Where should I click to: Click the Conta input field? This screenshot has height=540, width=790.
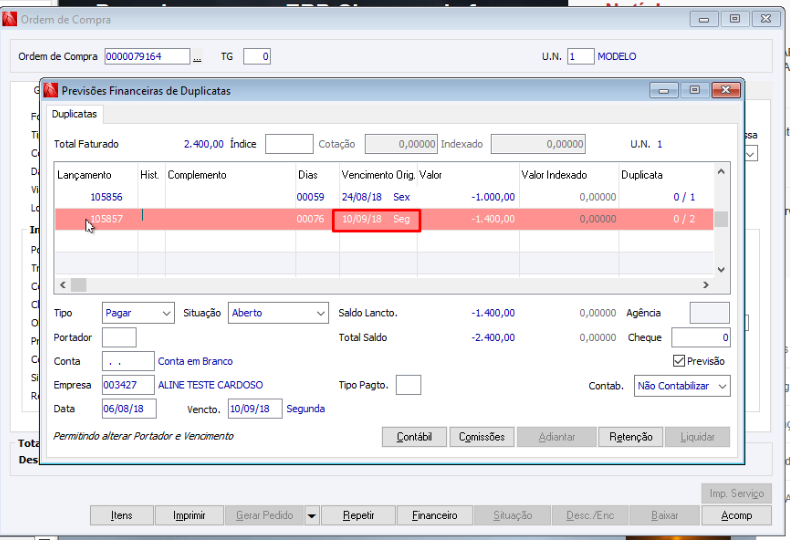point(128,361)
